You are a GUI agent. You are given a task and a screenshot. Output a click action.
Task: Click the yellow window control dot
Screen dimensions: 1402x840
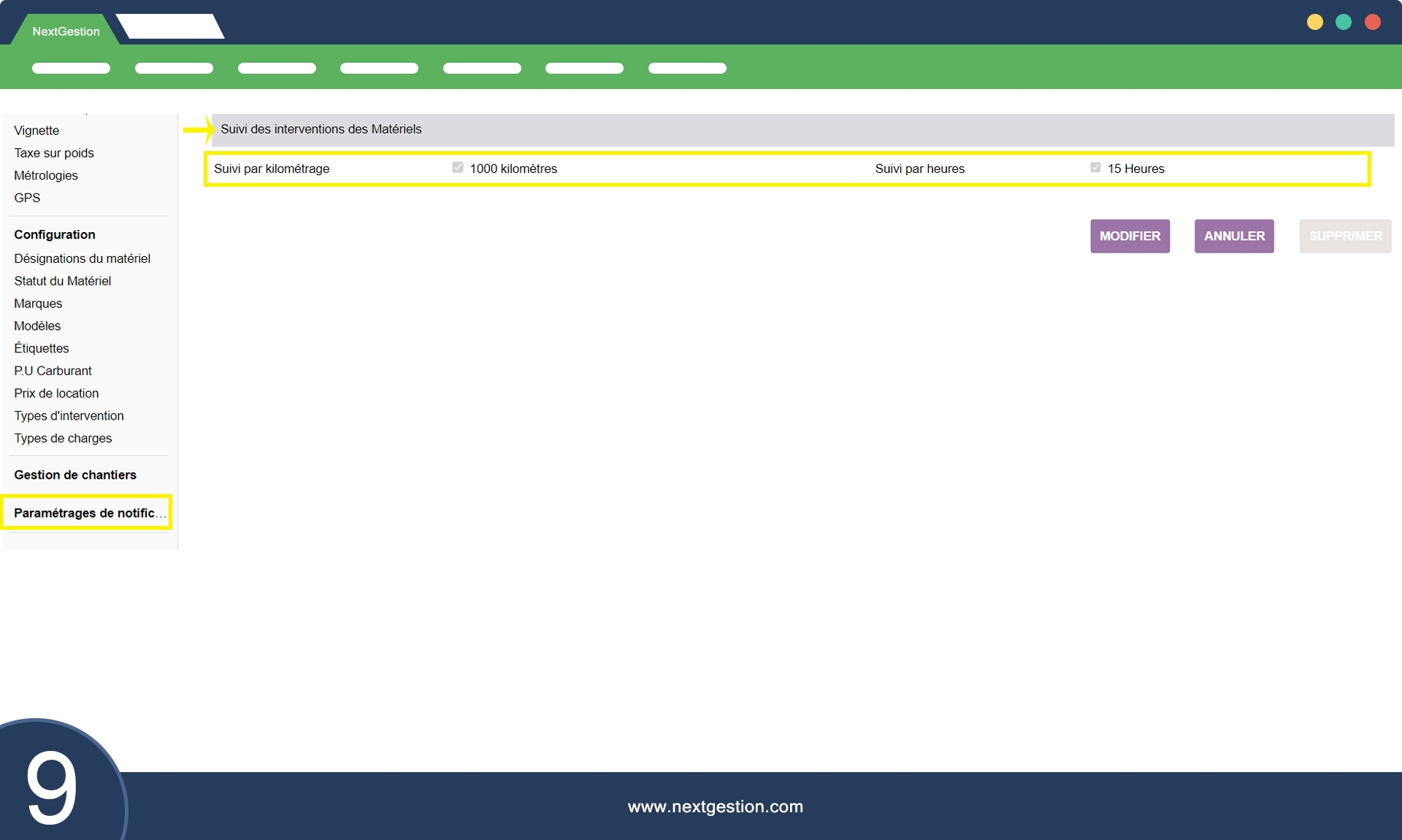tap(1314, 22)
